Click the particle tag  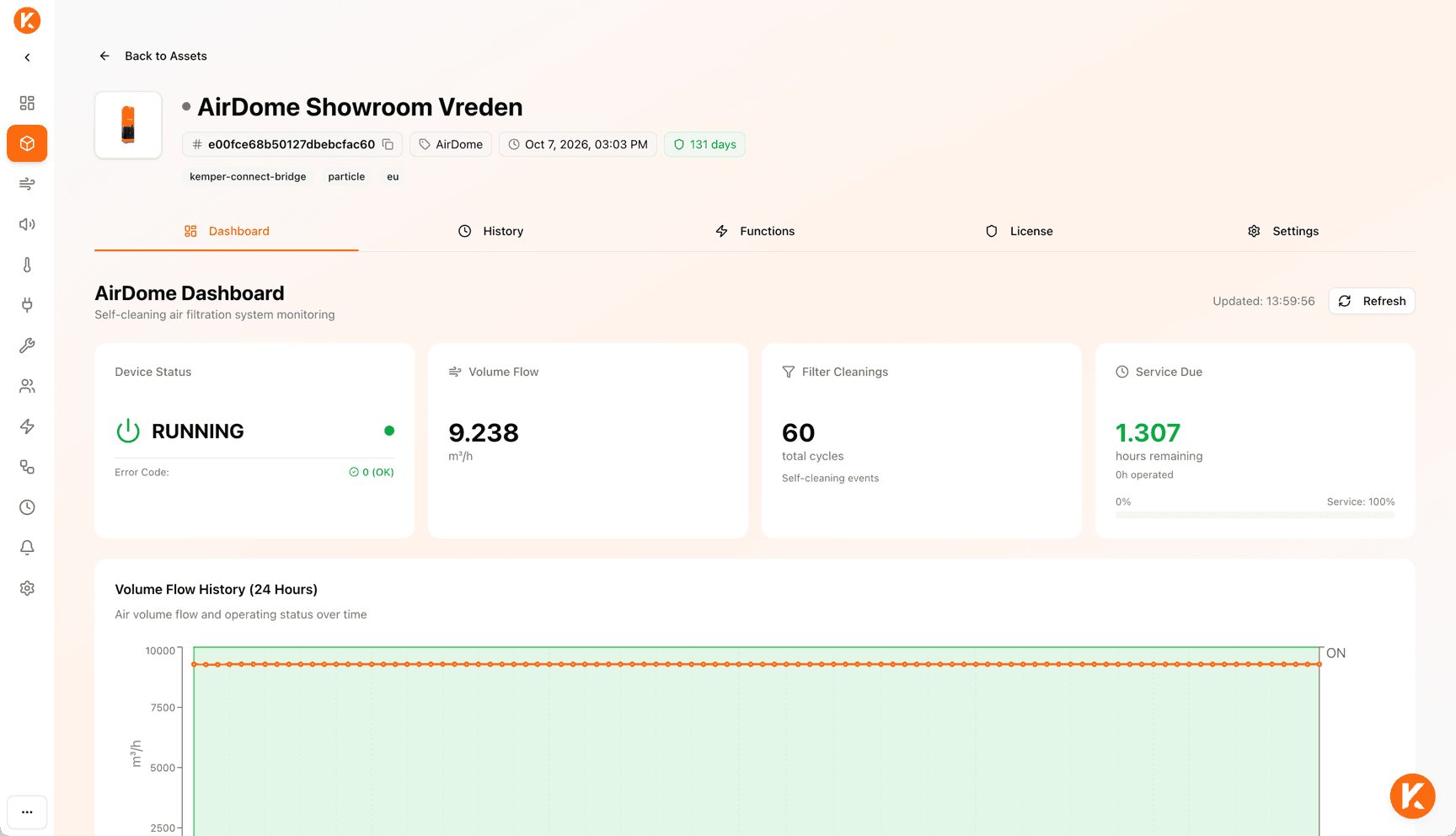point(346,176)
